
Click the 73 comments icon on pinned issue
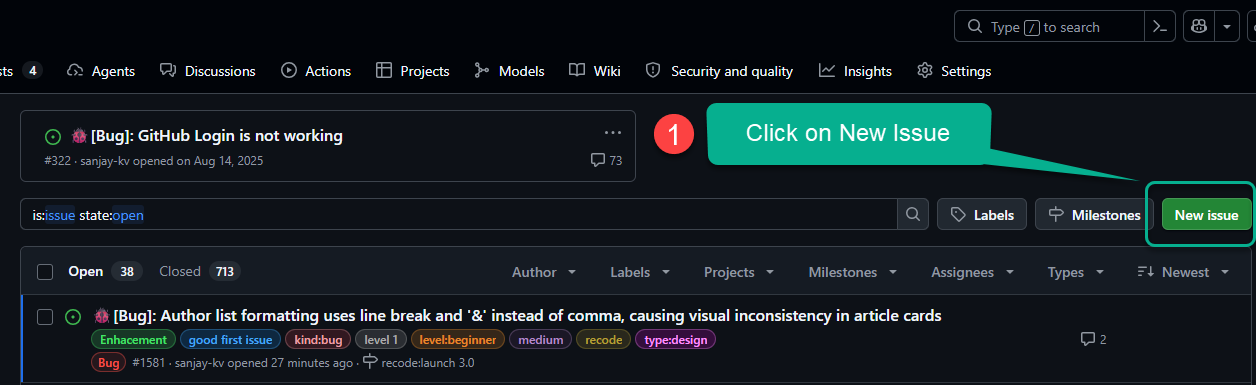pyautogui.click(x=606, y=160)
